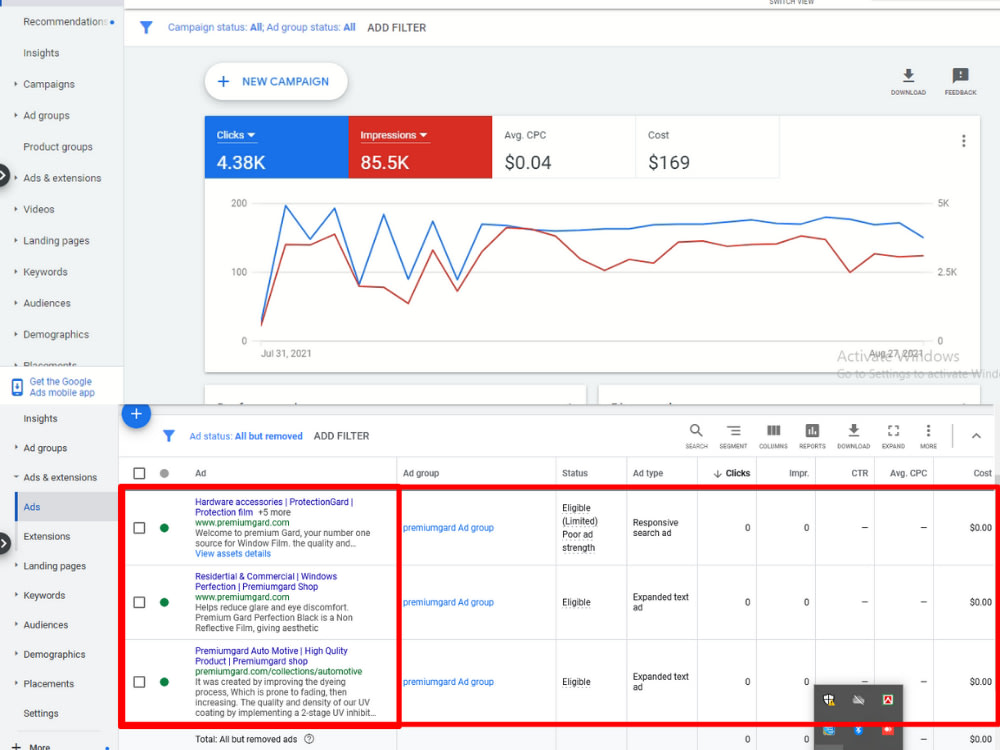
Task: Click the Google Ads mobile app phone icon
Action: pyautogui.click(x=17, y=386)
